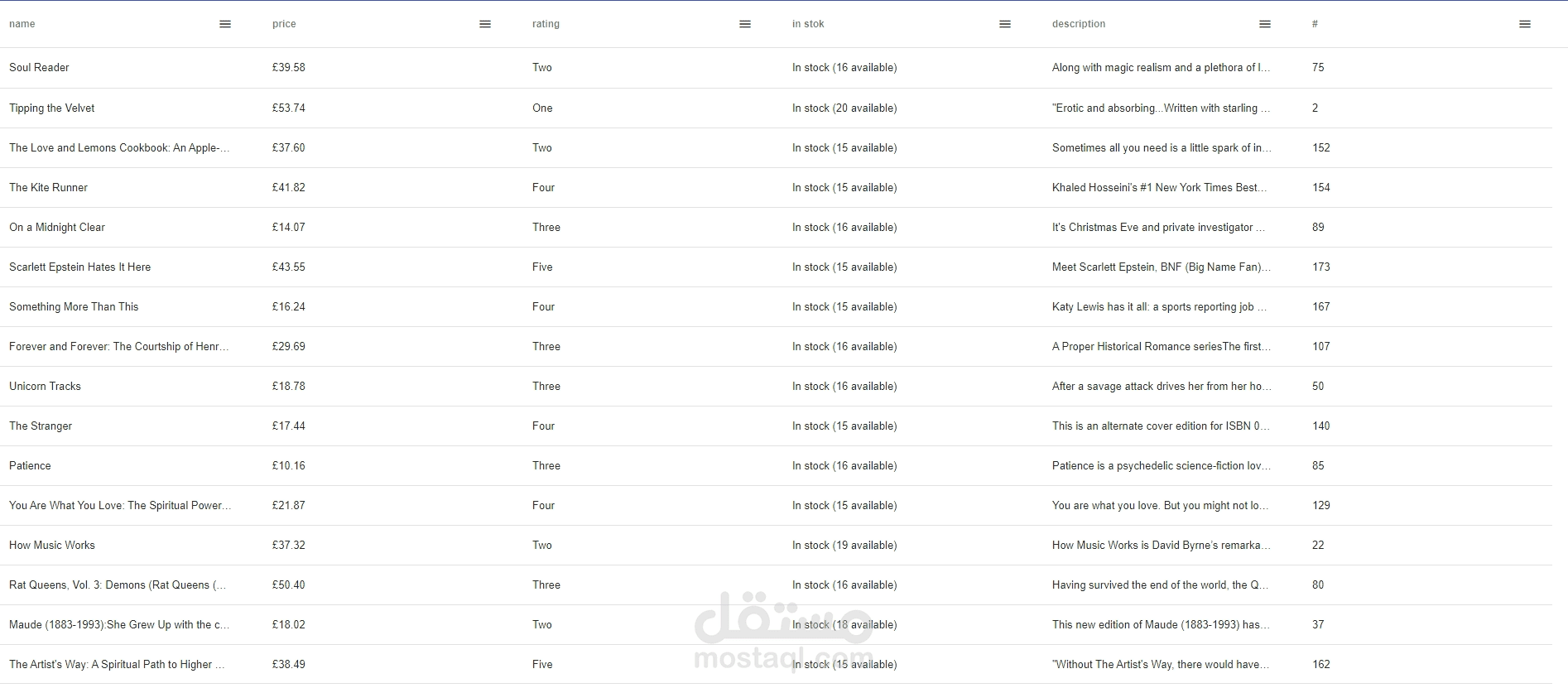The height and width of the screenshot is (688, 1568).
Task: Sort by the # column header
Action: point(1315,24)
